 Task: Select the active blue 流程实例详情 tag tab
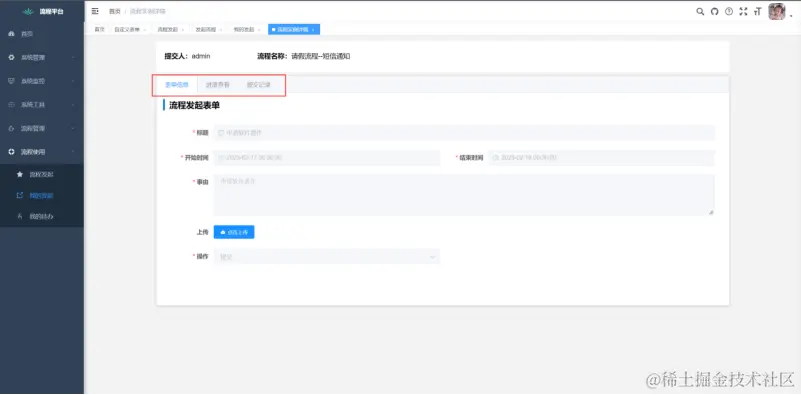294,30
